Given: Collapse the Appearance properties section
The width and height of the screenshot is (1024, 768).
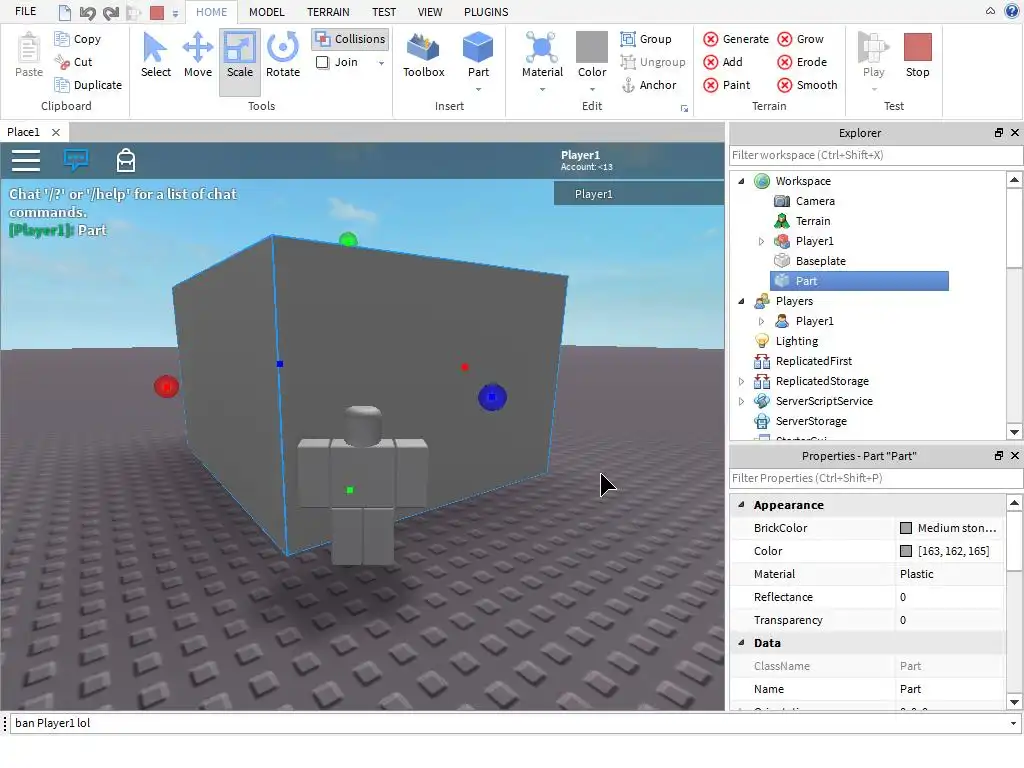Looking at the screenshot, I should pyautogui.click(x=741, y=505).
